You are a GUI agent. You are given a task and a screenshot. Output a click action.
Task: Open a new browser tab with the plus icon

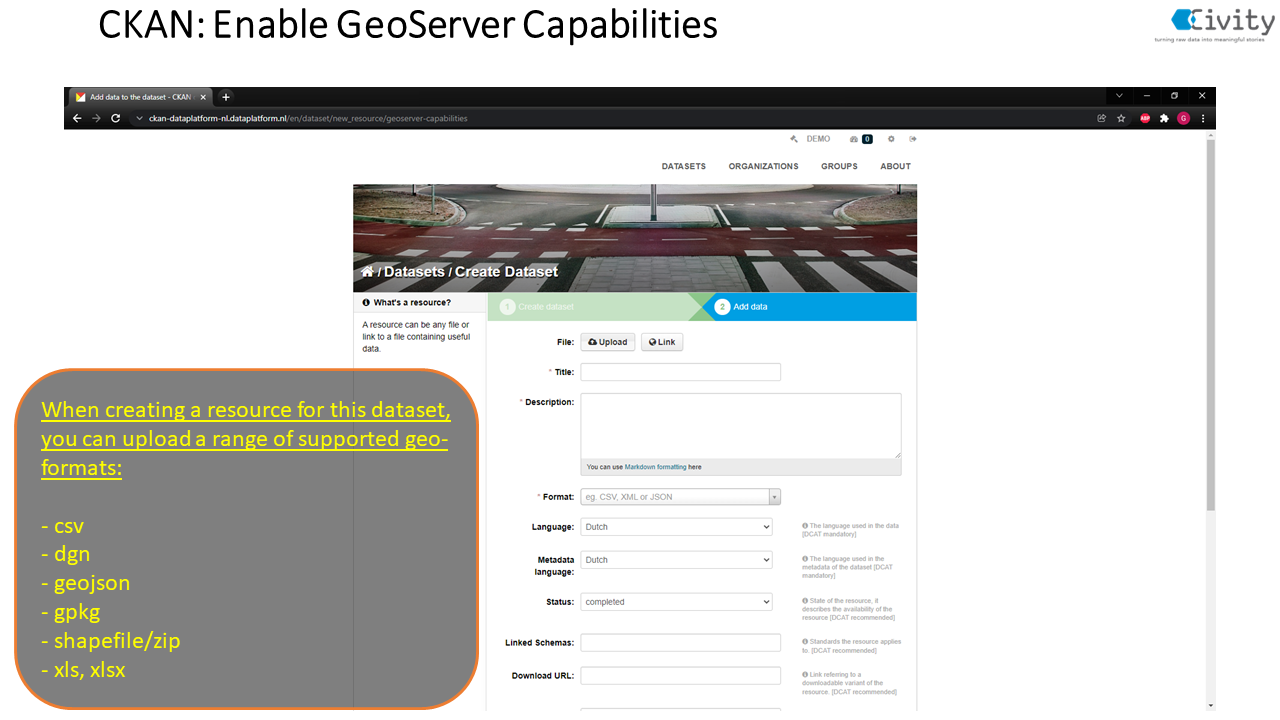click(226, 97)
